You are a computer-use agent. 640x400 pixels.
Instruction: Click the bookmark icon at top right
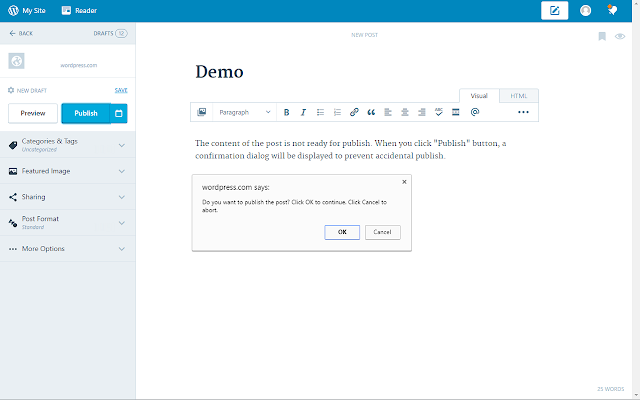tap(602, 36)
